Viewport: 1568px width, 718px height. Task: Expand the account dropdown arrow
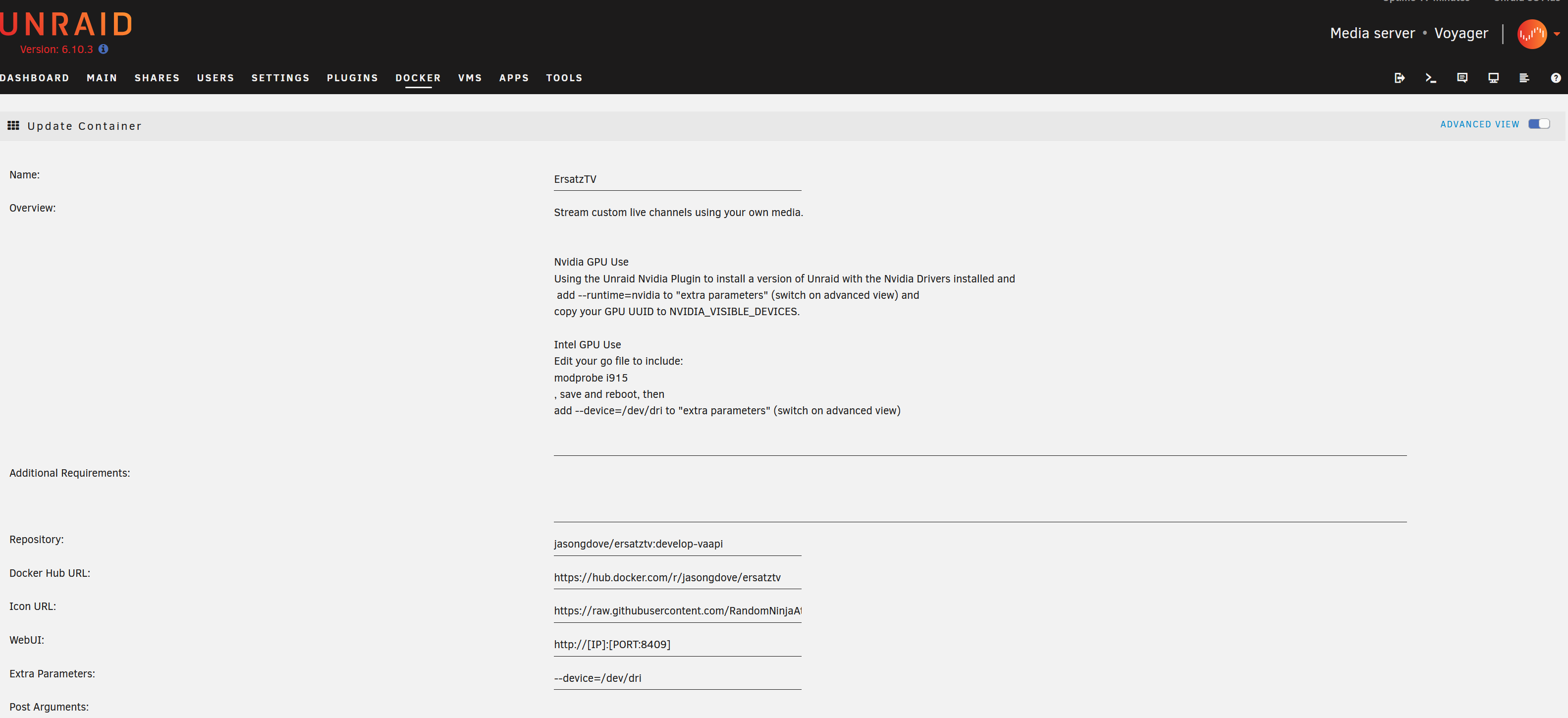(1557, 34)
